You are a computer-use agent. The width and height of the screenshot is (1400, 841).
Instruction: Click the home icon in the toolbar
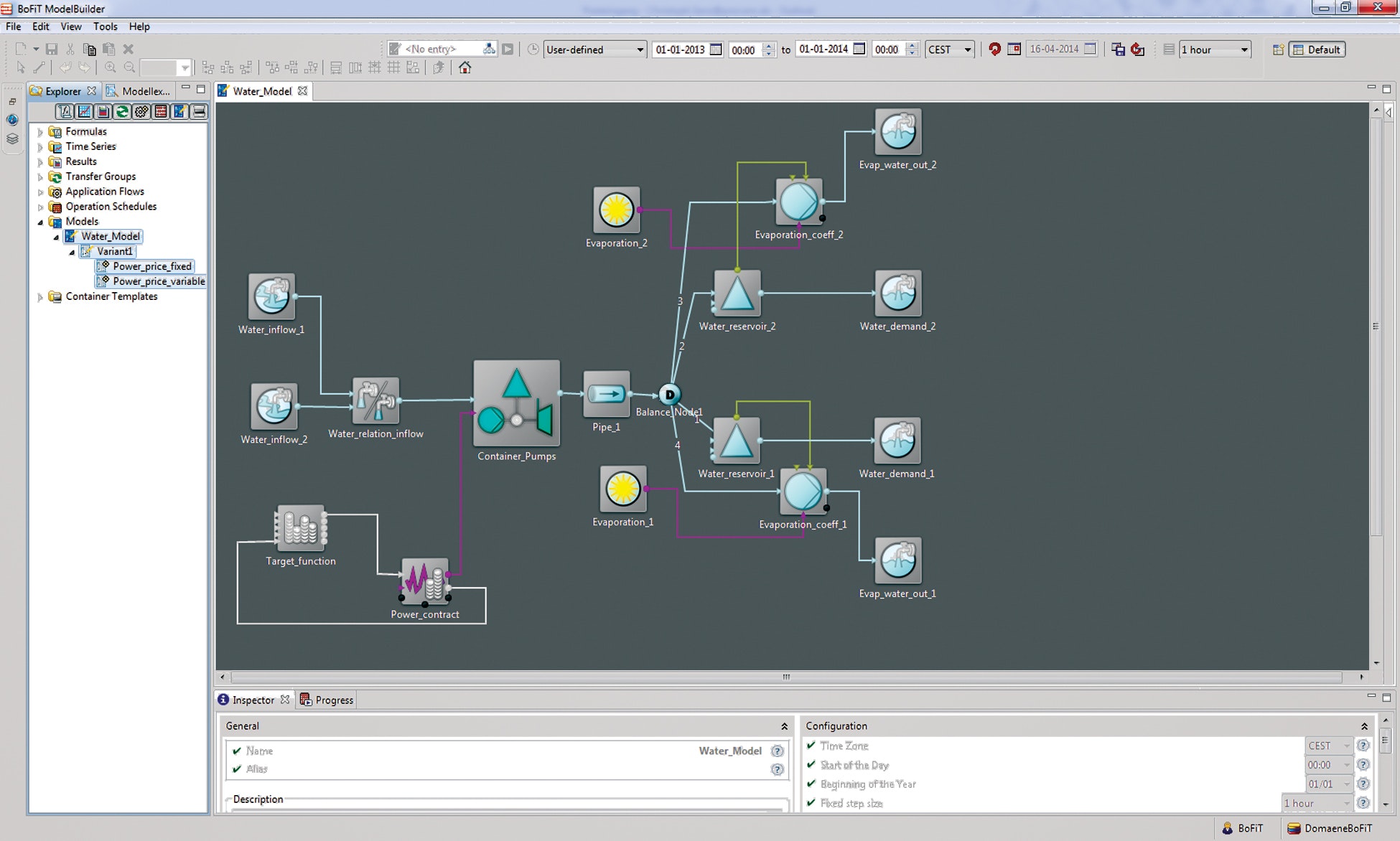pos(465,67)
